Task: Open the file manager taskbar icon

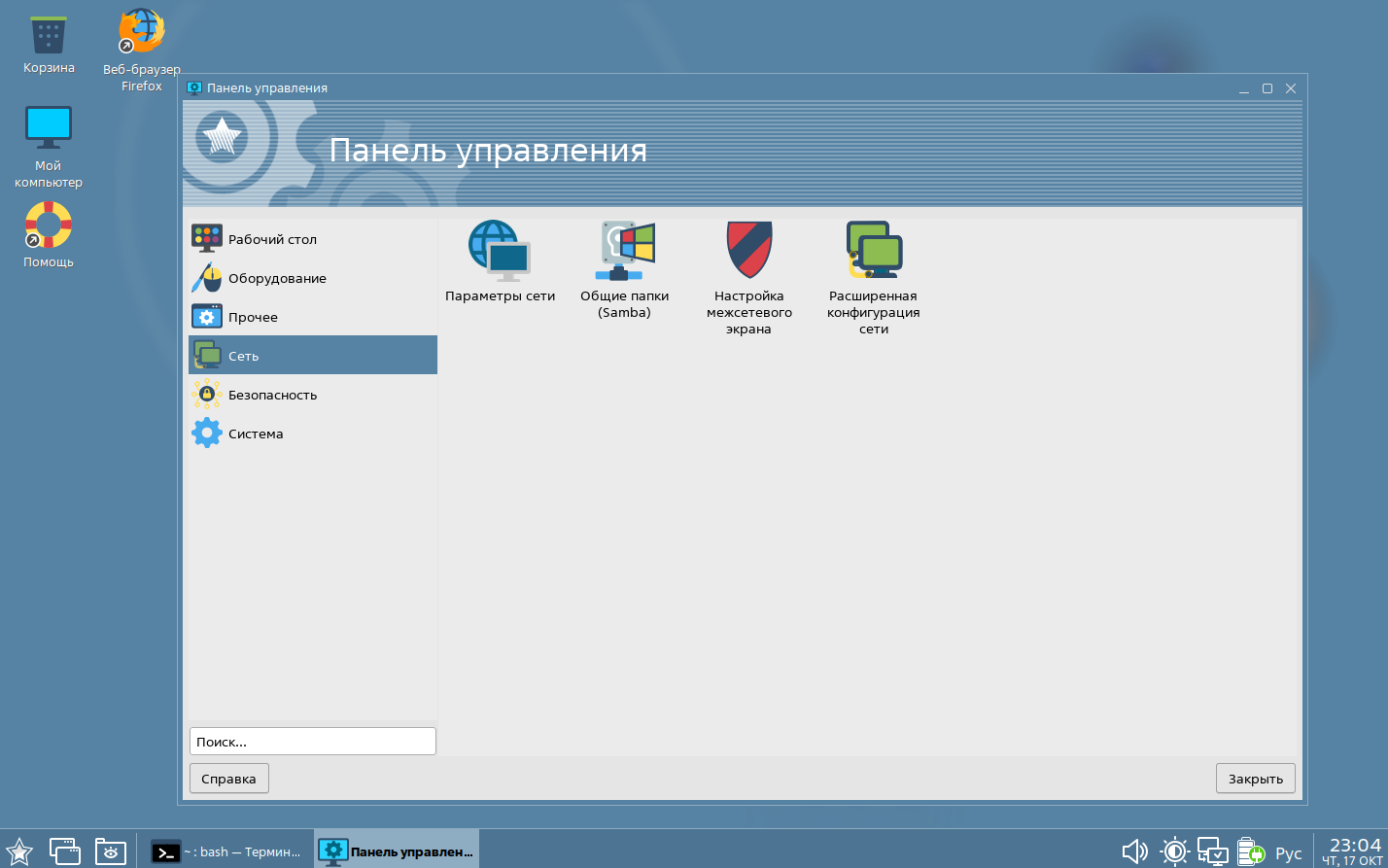Action: point(111,851)
